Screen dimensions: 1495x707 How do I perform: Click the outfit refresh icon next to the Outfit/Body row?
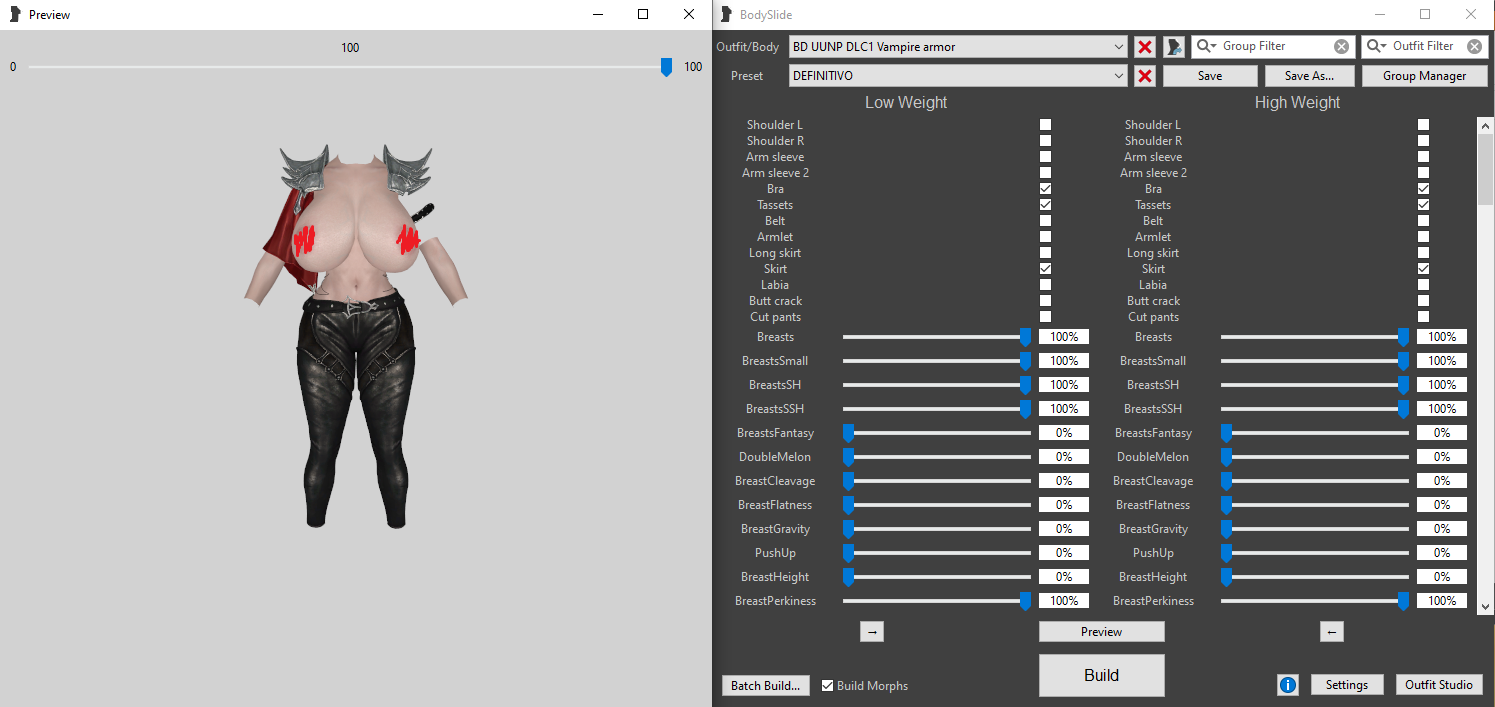(x=1174, y=46)
